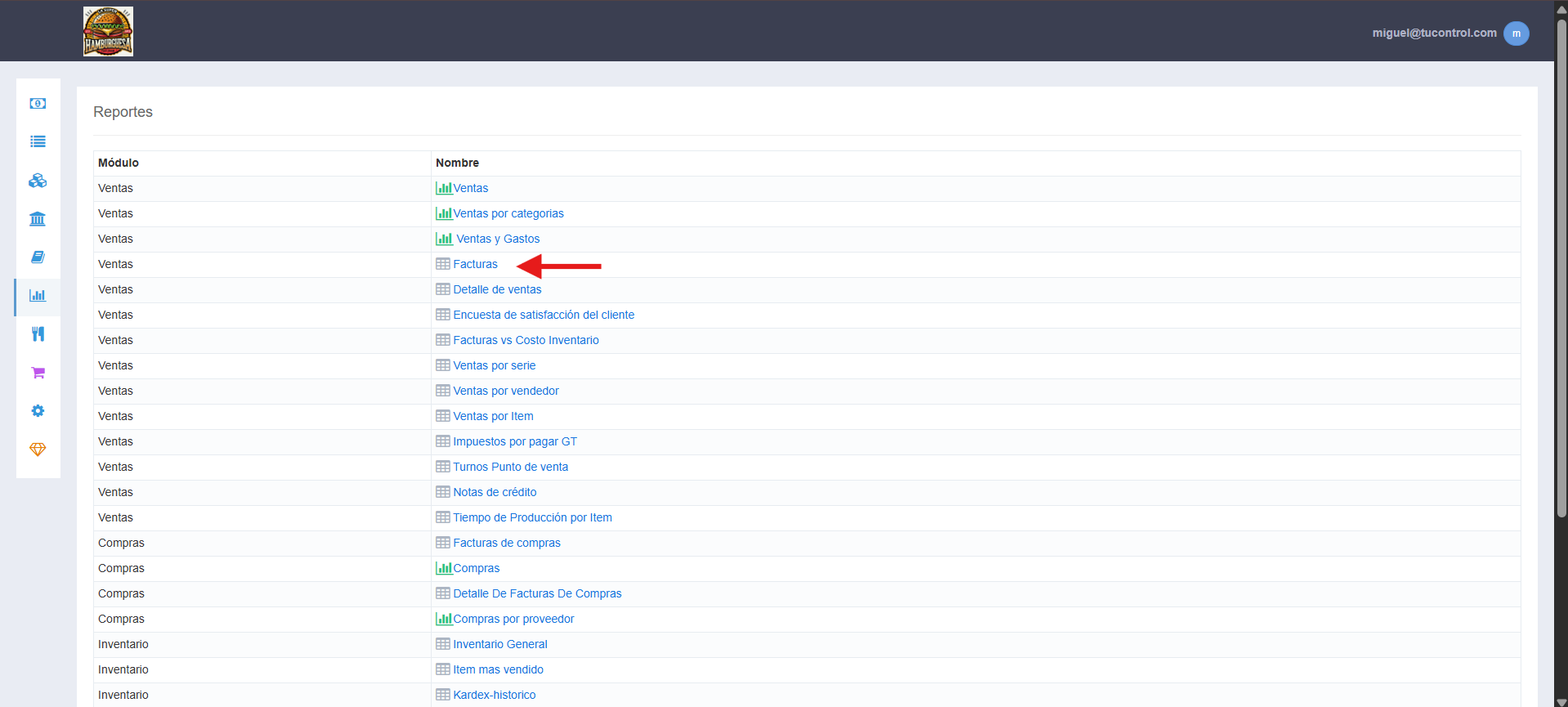Open the cash register sidebar icon

pyautogui.click(x=38, y=103)
